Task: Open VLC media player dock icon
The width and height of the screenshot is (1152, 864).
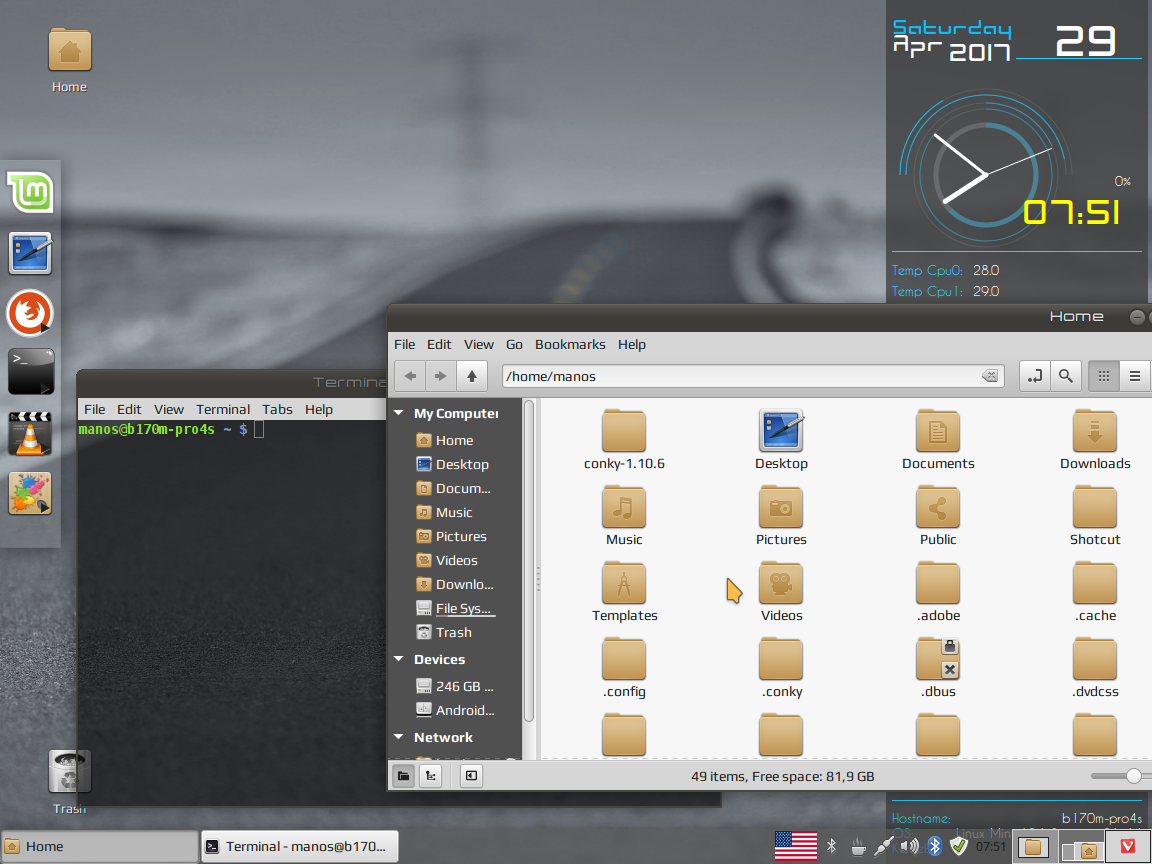Action: 30,433
